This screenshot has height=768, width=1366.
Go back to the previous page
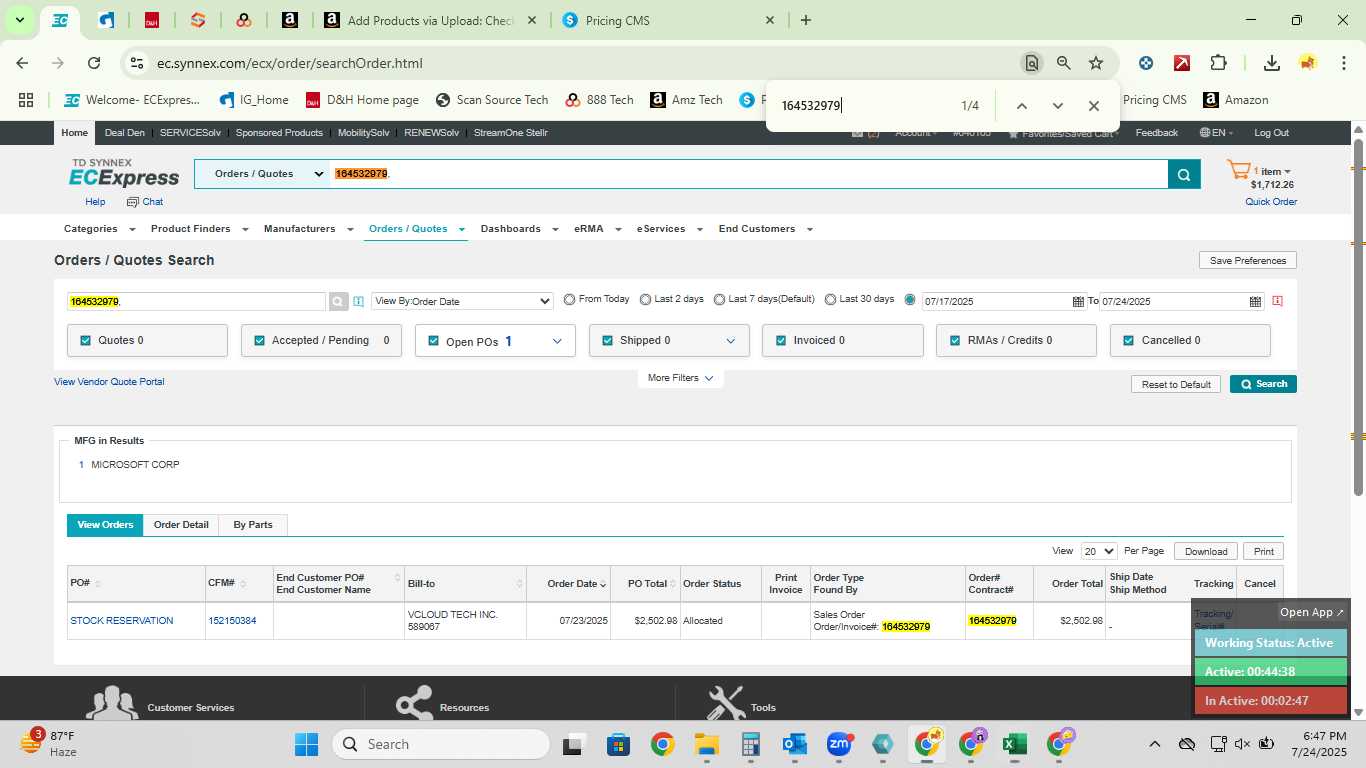click(23, 63)
